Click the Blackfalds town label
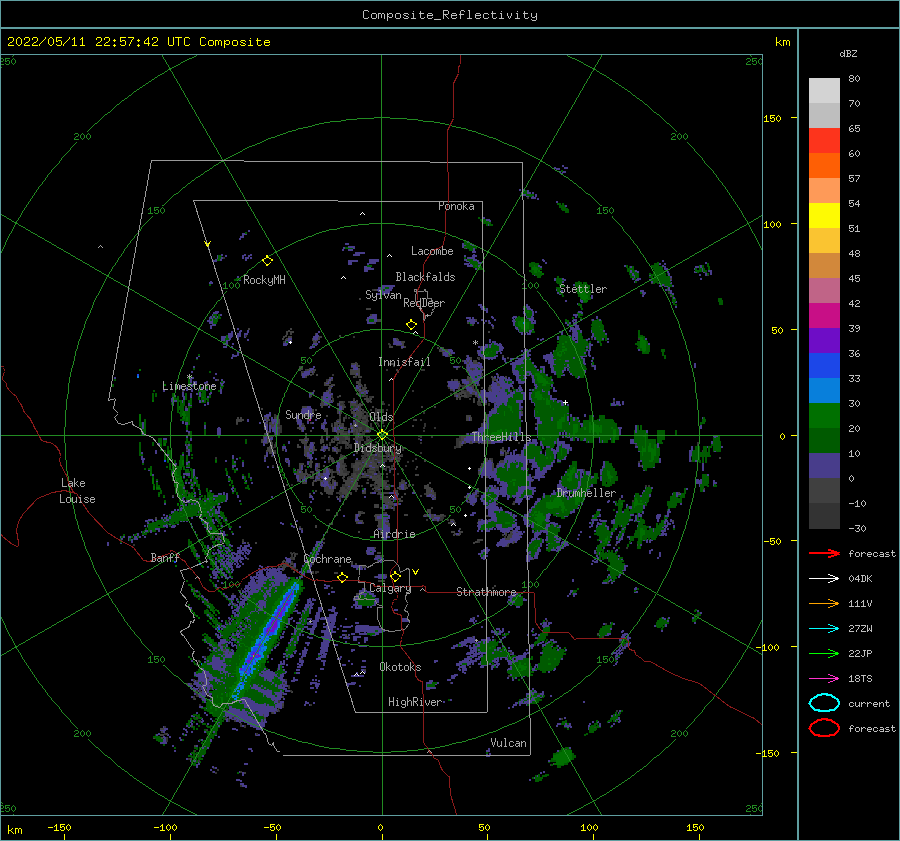The width and height of the screenshot is (900, 841). click(425, 277)
